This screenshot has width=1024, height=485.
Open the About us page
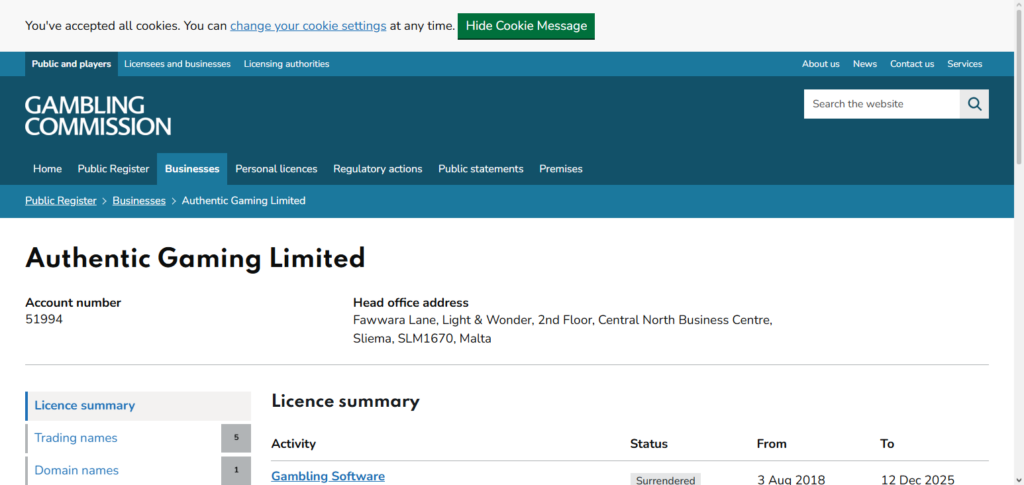pos(820,64)
